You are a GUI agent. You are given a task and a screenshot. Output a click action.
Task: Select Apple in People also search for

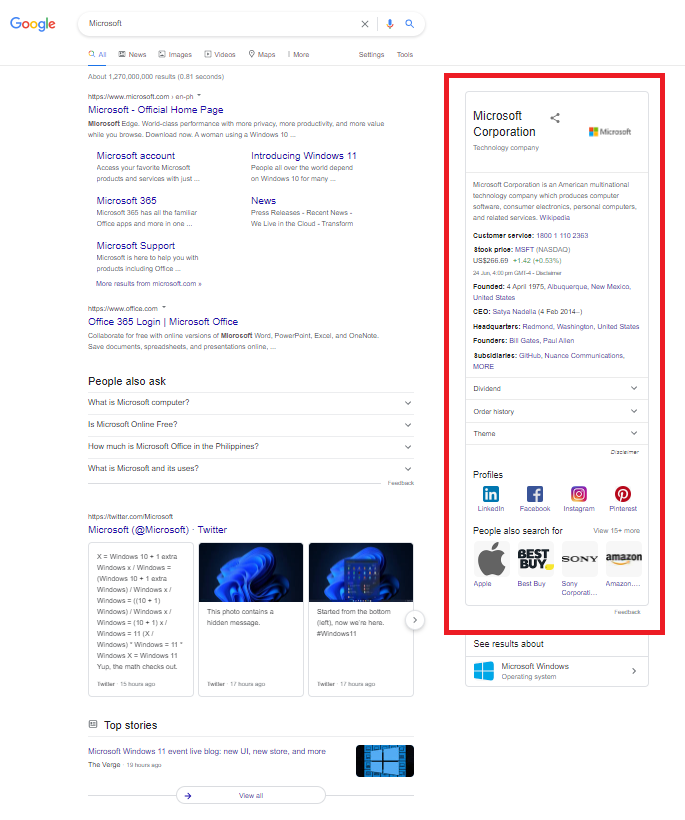491,559
